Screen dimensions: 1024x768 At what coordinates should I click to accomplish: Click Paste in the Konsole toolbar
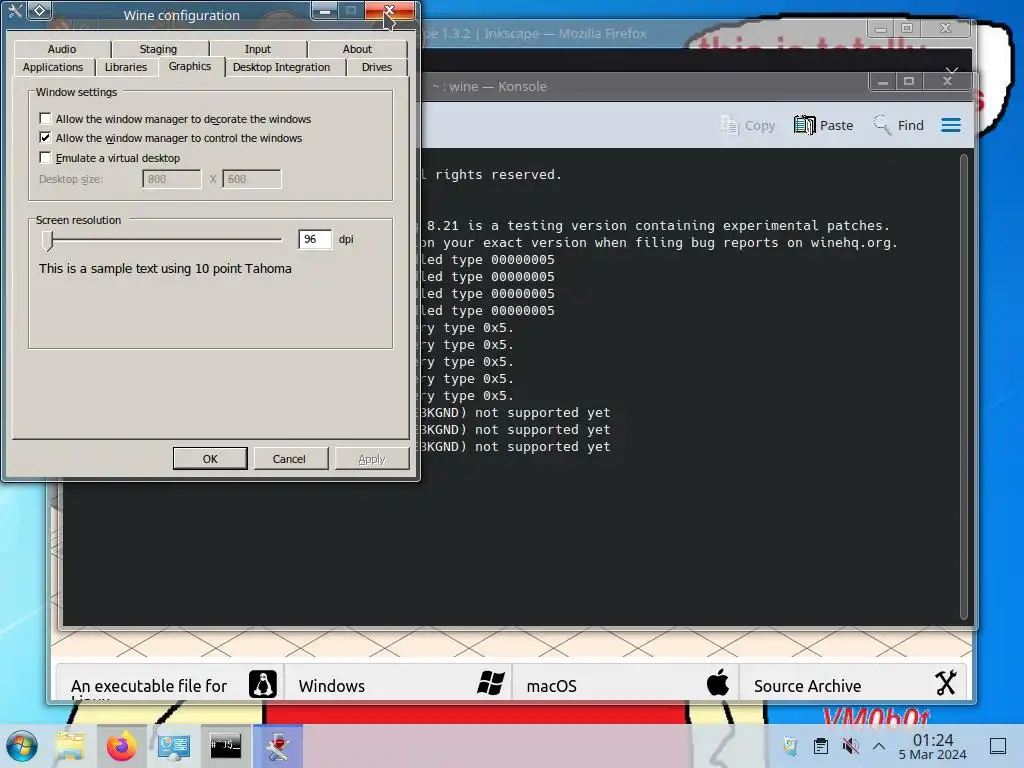[x=824, y=125]
